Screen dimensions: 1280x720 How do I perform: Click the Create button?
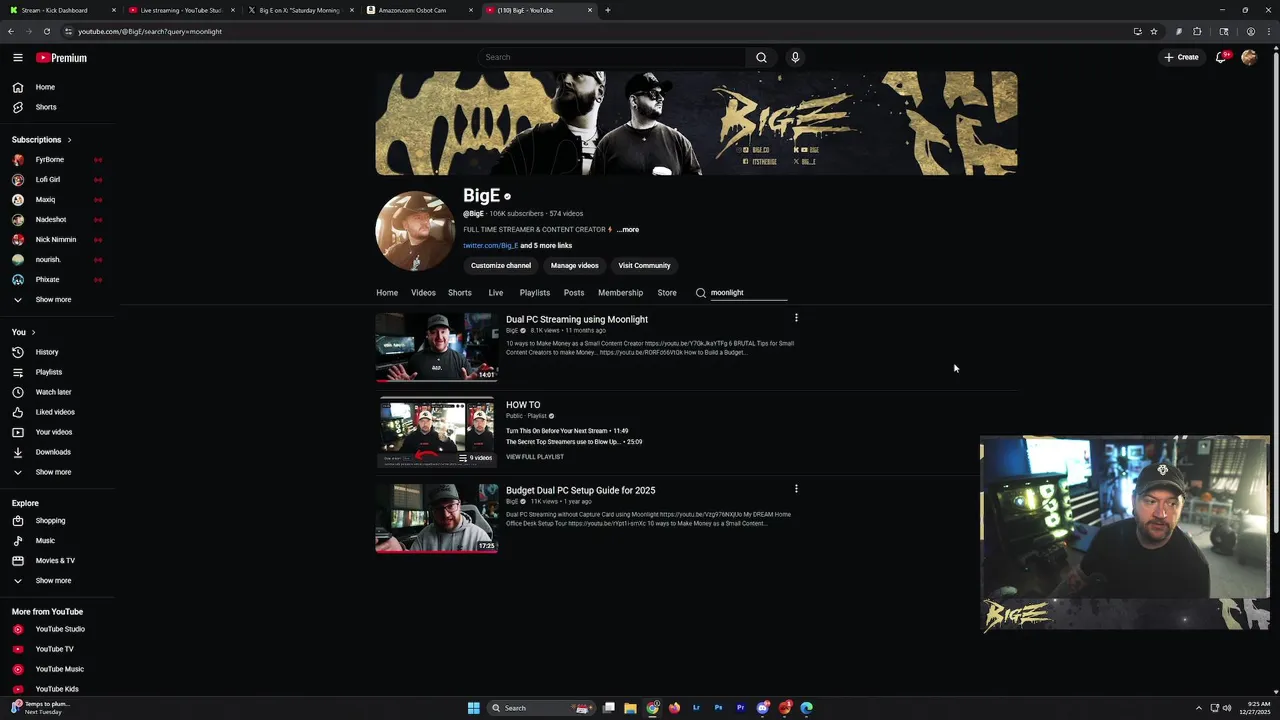point(1181,57)
